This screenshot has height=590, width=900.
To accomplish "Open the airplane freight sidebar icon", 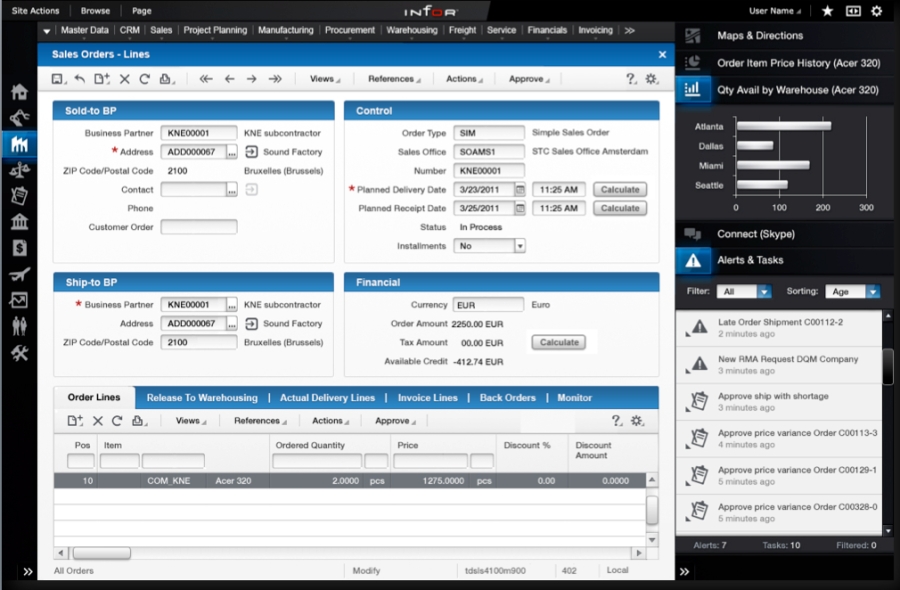I will (19, 274).
